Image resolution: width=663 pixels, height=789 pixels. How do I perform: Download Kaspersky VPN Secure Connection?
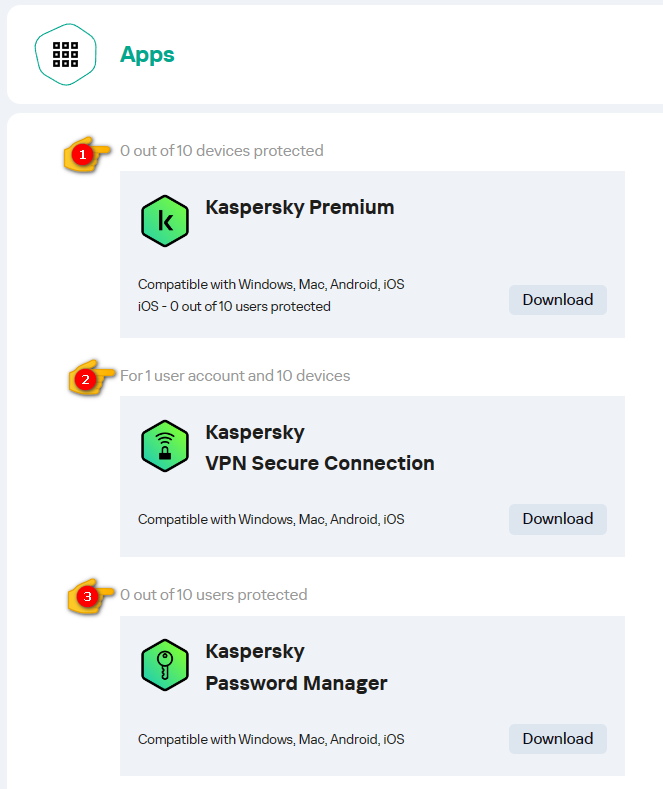[x=557, y=519]
